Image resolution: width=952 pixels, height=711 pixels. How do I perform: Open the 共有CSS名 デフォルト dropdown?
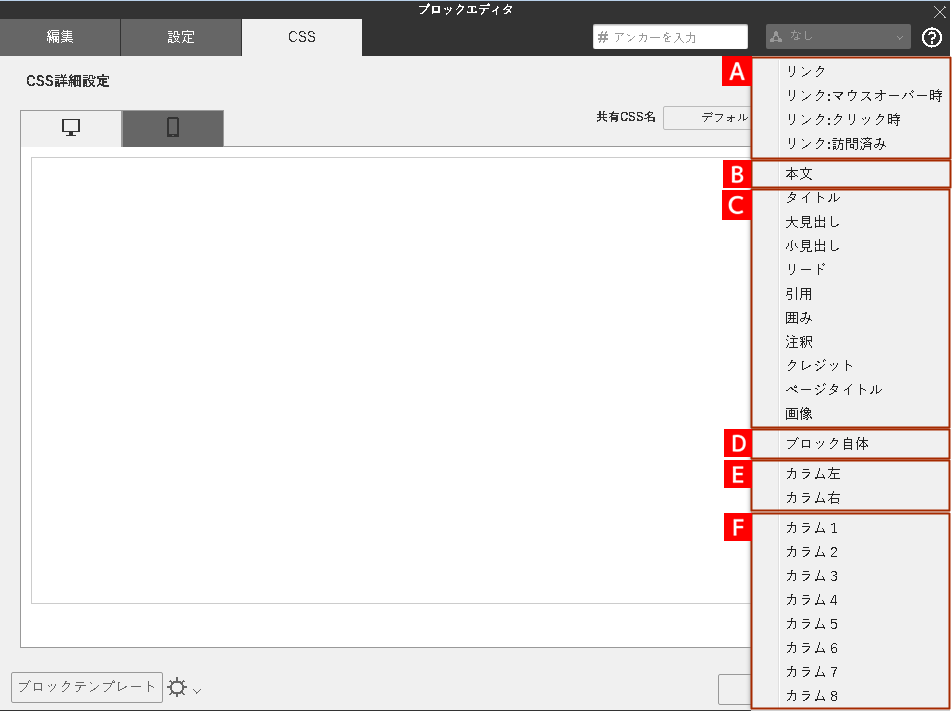(x=708, y=118)
